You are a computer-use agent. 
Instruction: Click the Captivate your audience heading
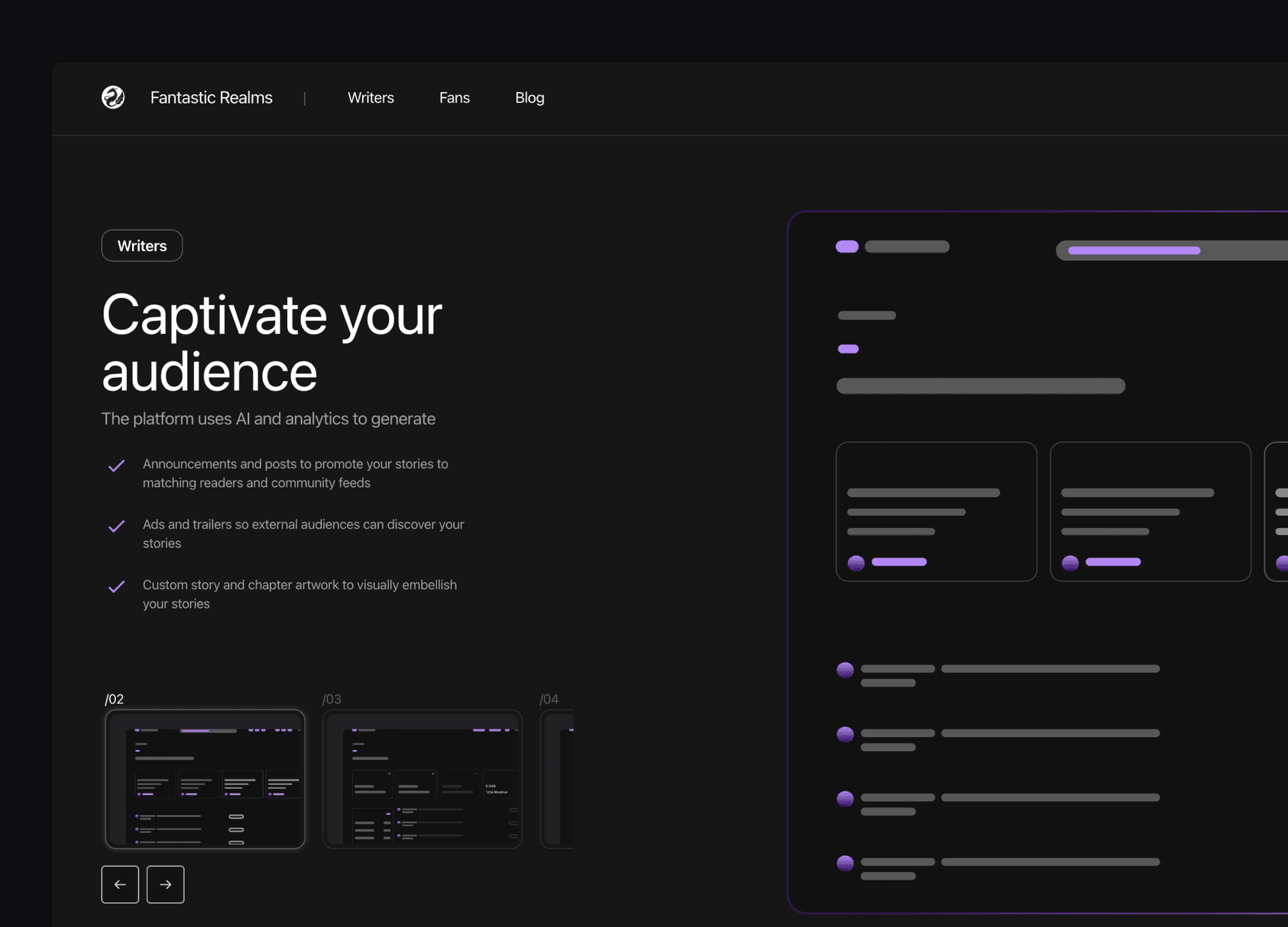272,342
